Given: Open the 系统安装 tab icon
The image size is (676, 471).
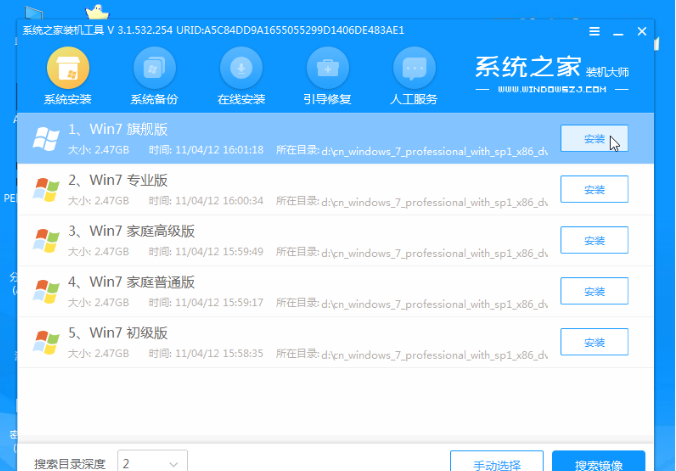Looking at the screenshot, I should tap(68, 68).
